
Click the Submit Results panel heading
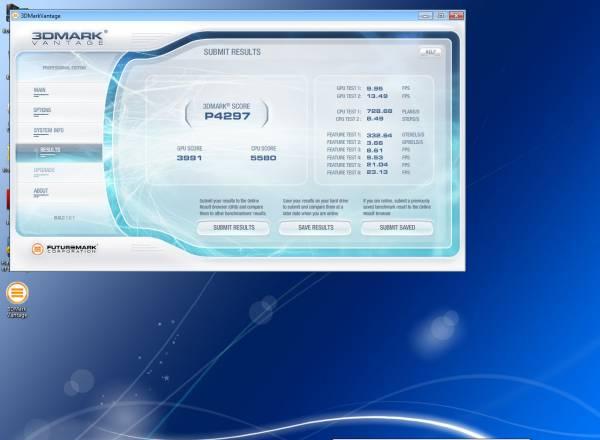pyautogui.click(x=232, y=52)
